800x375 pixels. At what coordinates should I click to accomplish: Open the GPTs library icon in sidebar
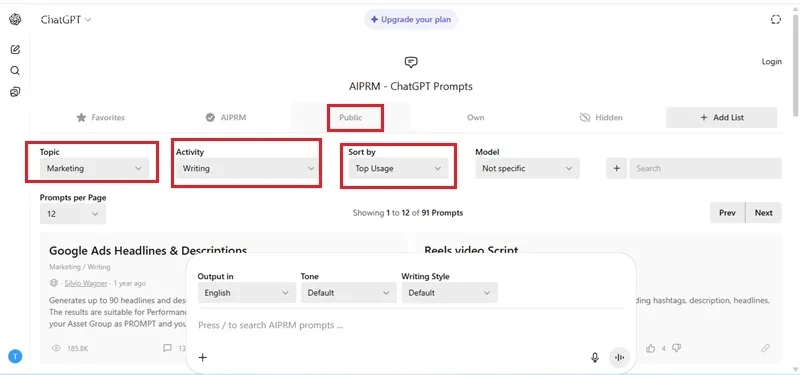pyautogui.click(x=15, y=92)
